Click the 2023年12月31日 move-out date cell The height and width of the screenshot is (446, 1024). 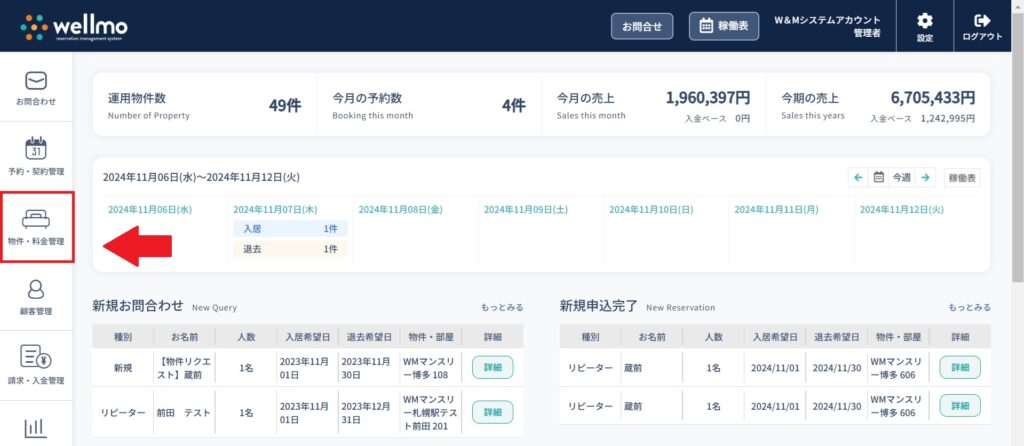coord(369,412)
